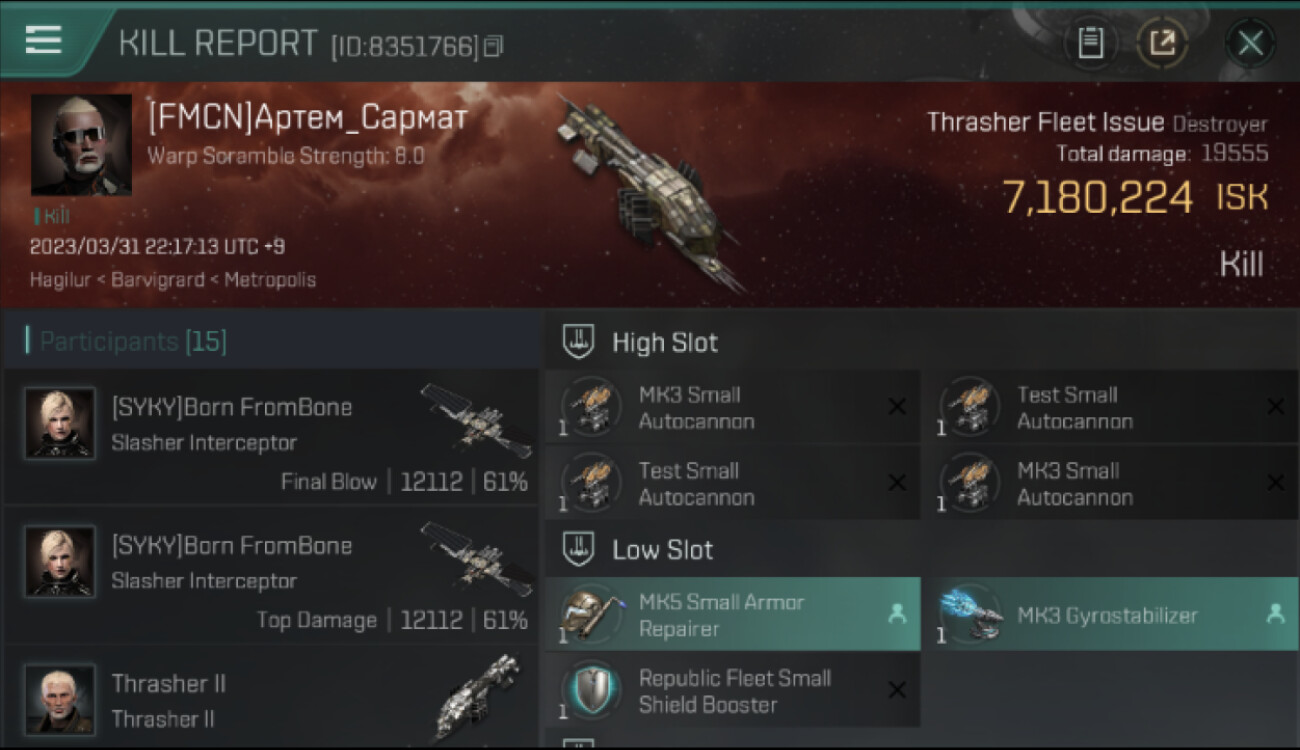Viewport: 1300px width, 750px height.
Task: Select the MK3 Gyrostabilizer module
Action: (1110, 614)
